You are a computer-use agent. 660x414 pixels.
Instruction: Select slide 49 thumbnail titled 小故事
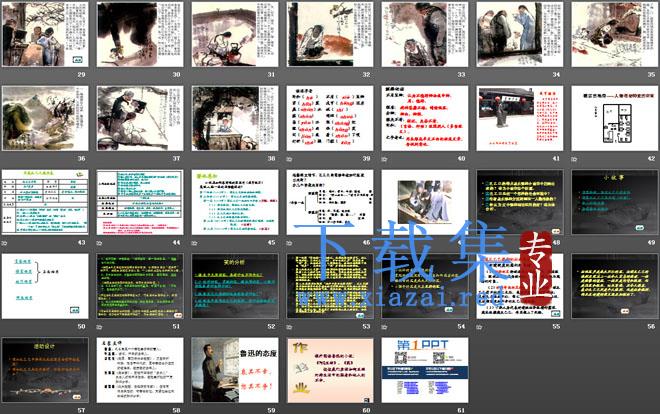click(615, 202)
